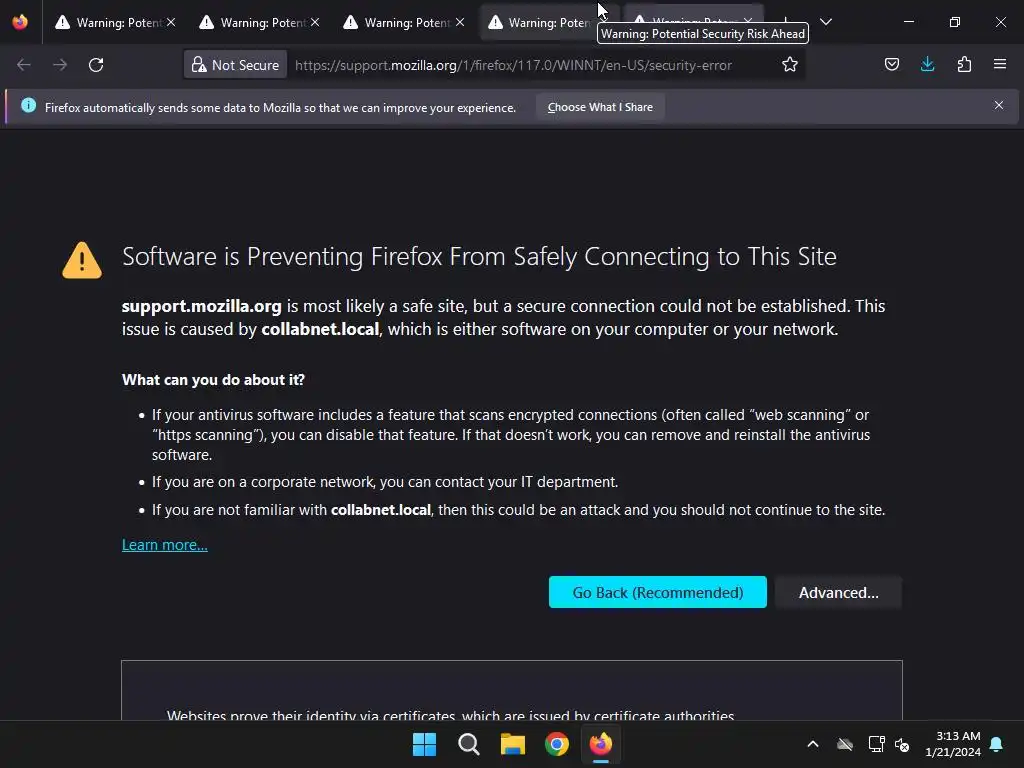Click the heading "Software is Preventing Firefox"

pos(479,257)
